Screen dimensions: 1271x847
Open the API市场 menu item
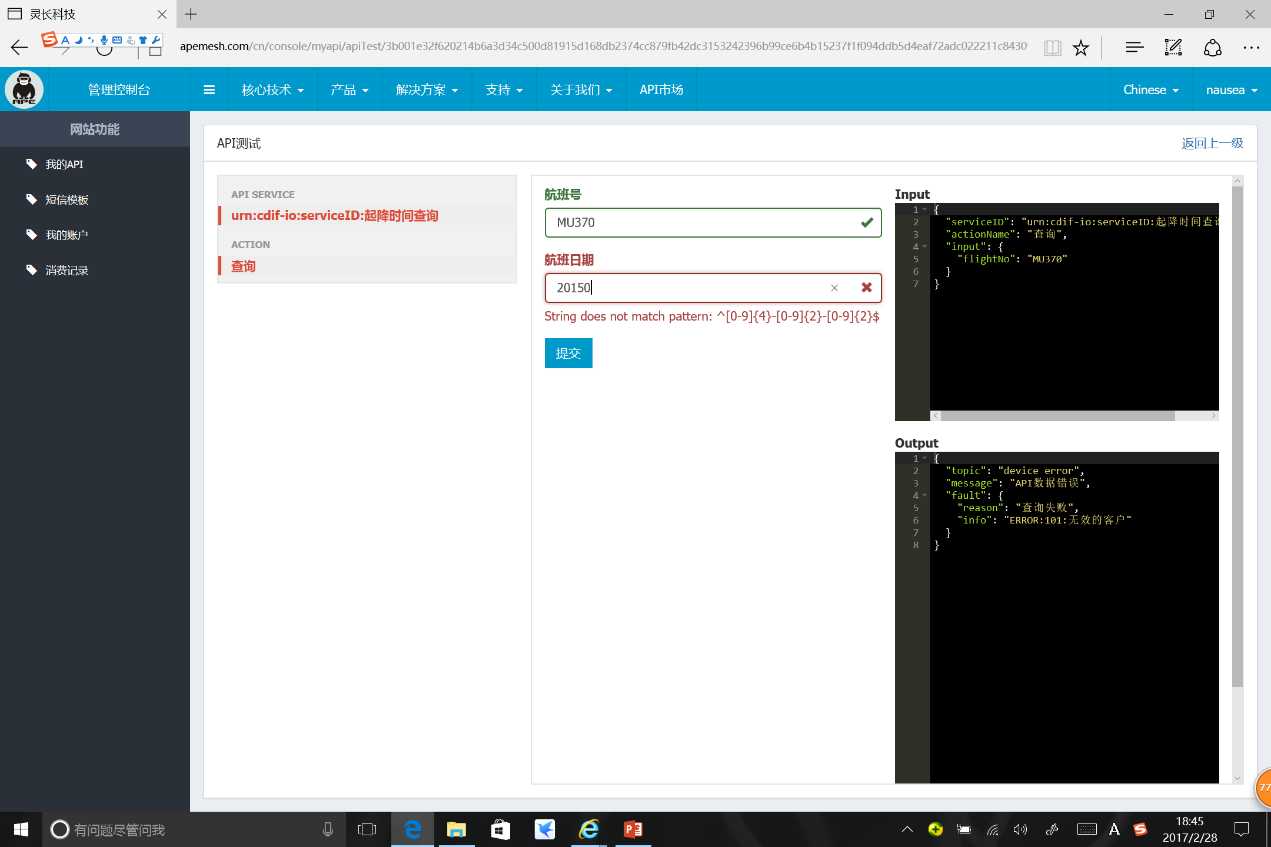pyautogui.click(x=661, y=90)
